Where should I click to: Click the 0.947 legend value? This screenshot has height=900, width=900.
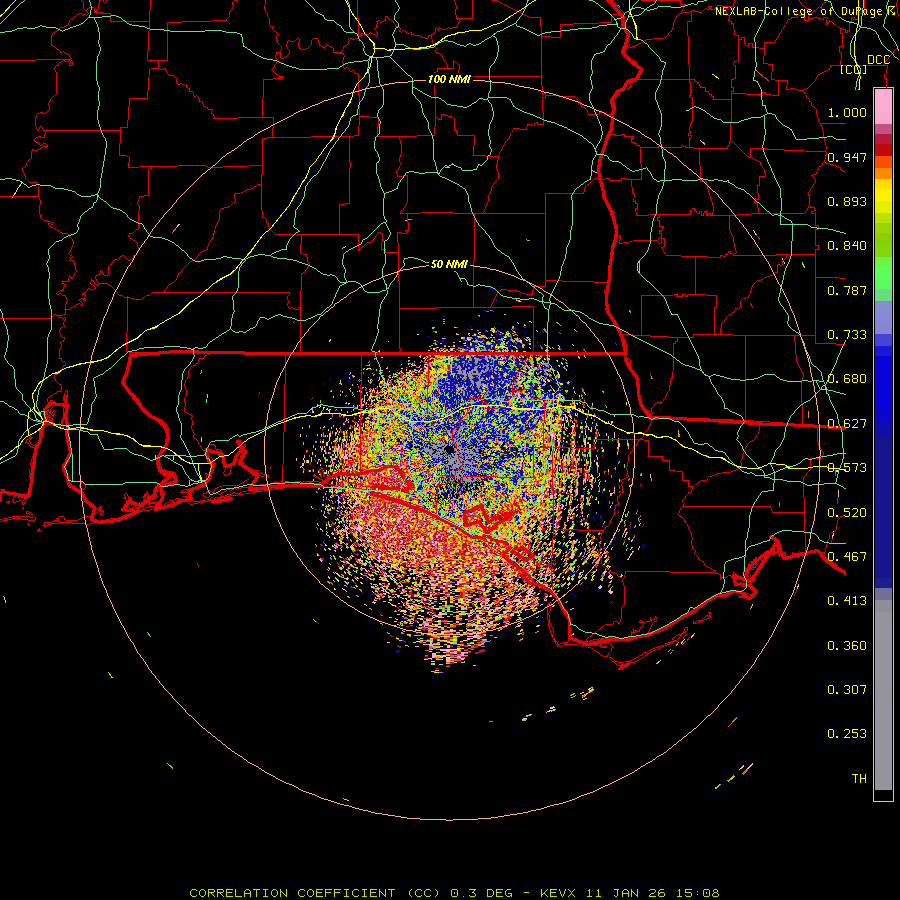coord(847,157)
